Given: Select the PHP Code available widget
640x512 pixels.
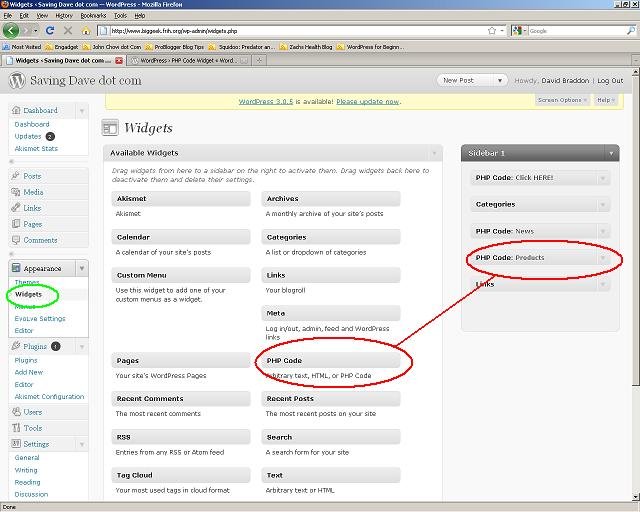Looking at the screenshot, I should coord(331,360).
